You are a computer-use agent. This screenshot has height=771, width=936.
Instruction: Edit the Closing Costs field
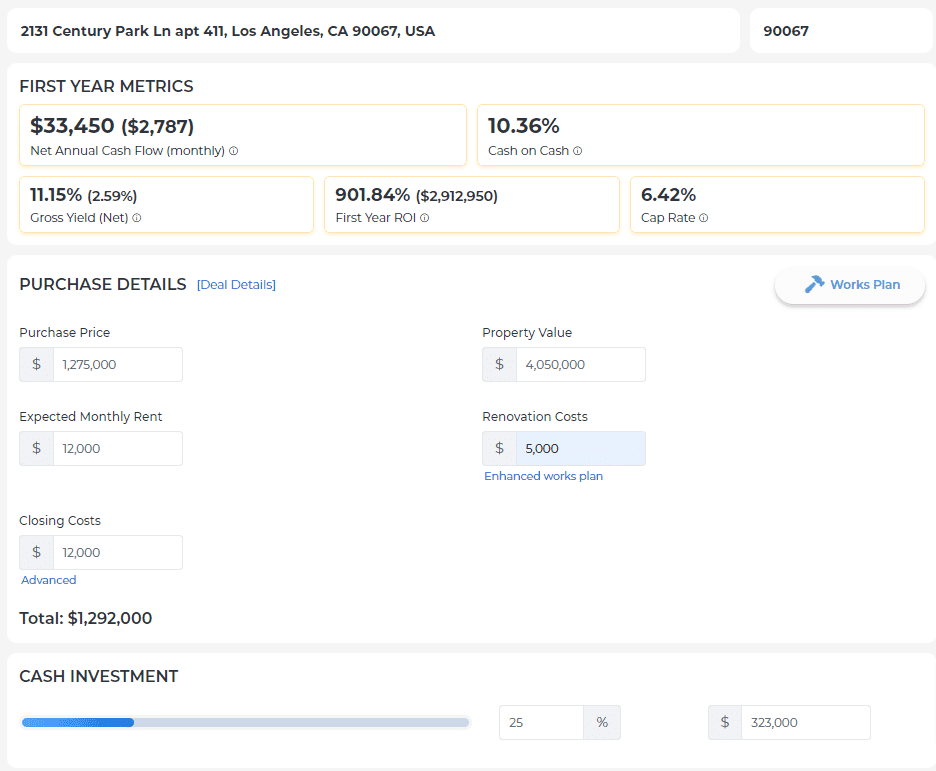118,553
